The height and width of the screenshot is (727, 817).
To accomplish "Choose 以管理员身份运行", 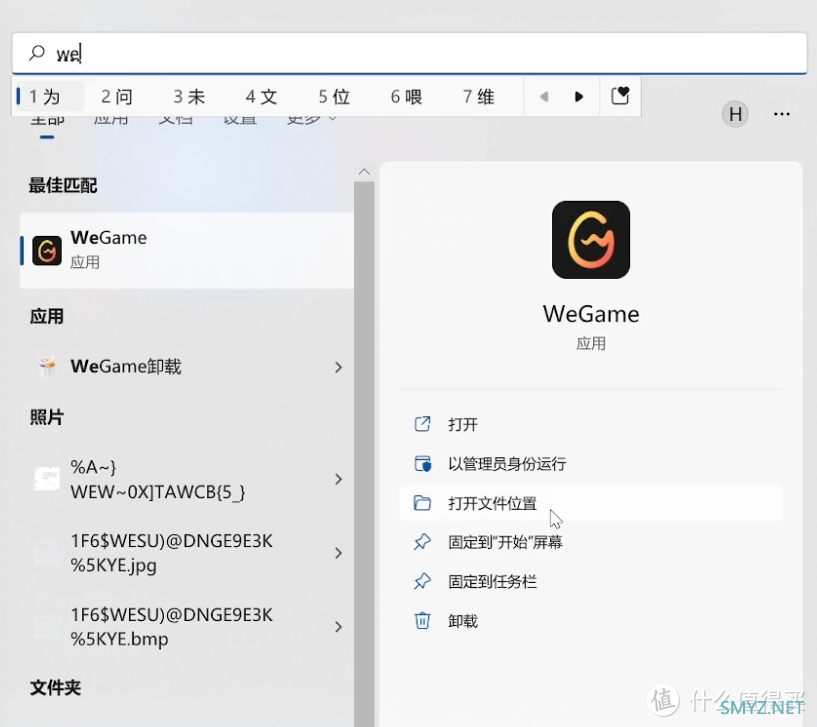I will tap(591, 463).
